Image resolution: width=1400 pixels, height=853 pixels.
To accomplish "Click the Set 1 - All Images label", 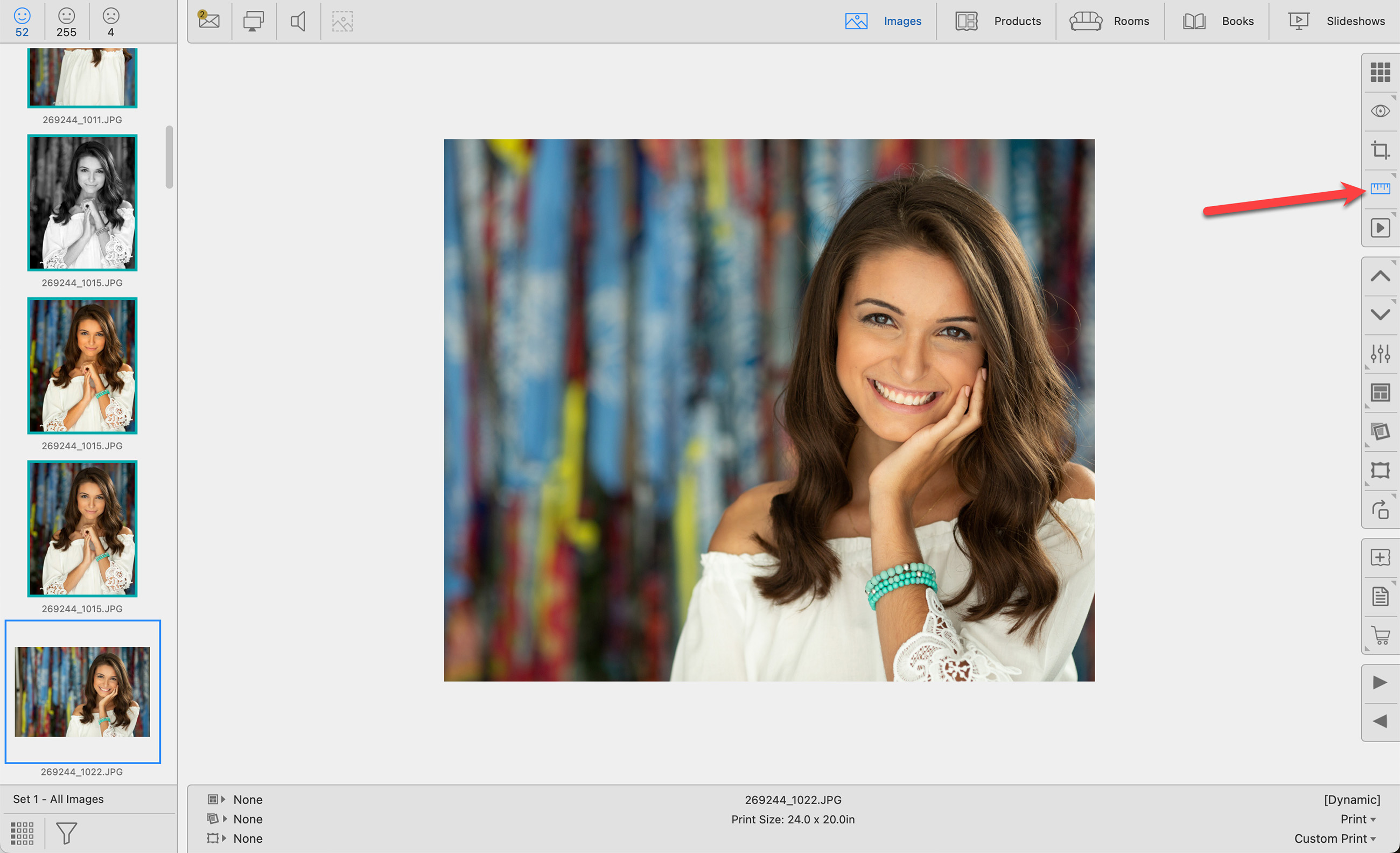I will click(59, 799).
